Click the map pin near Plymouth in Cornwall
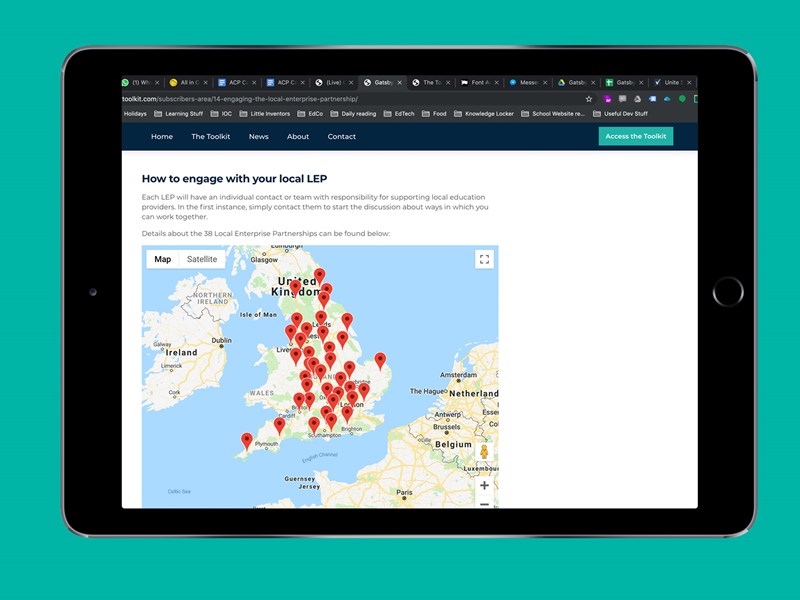800x600 pixels. 247,439
